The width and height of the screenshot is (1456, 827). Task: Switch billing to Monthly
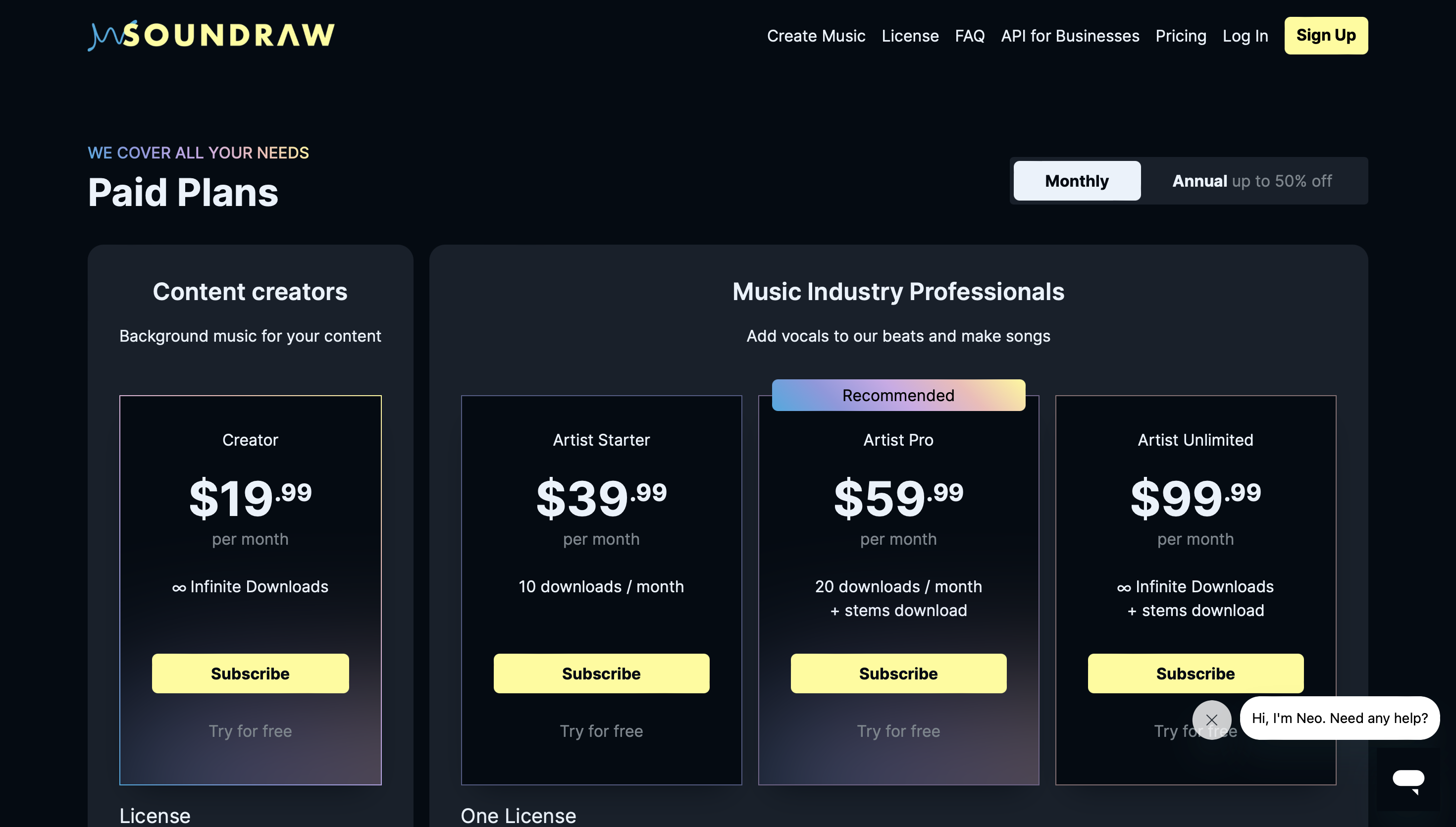(1076, 181)
